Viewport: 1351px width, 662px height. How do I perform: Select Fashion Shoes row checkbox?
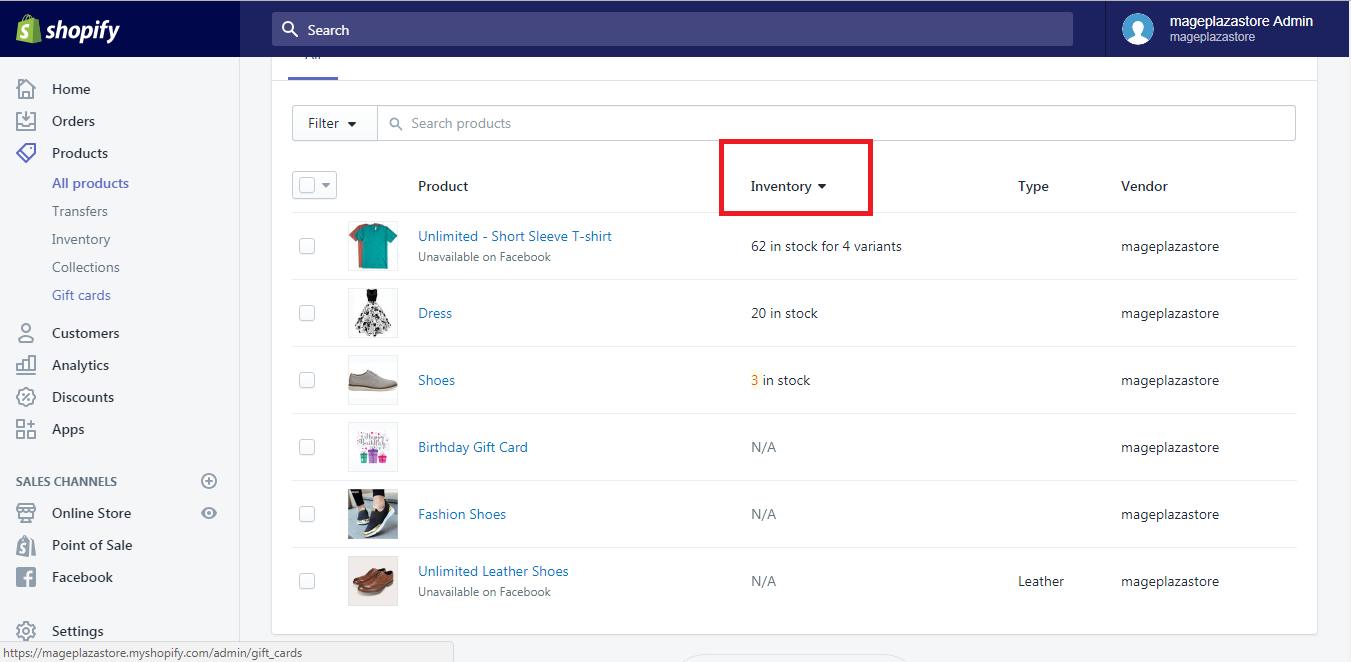307,514
